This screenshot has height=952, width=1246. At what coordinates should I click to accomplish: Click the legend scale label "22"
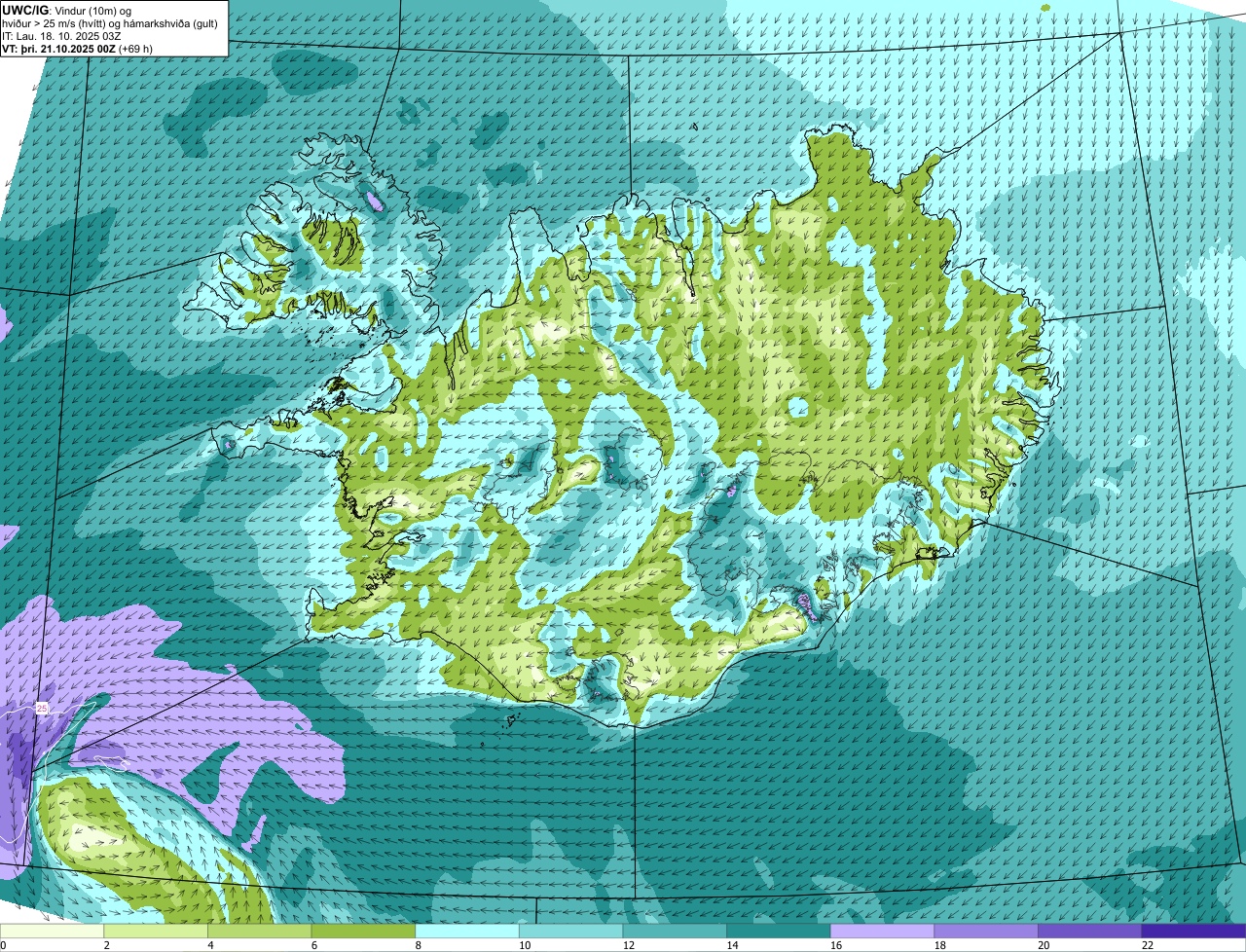coord(1148,945)
